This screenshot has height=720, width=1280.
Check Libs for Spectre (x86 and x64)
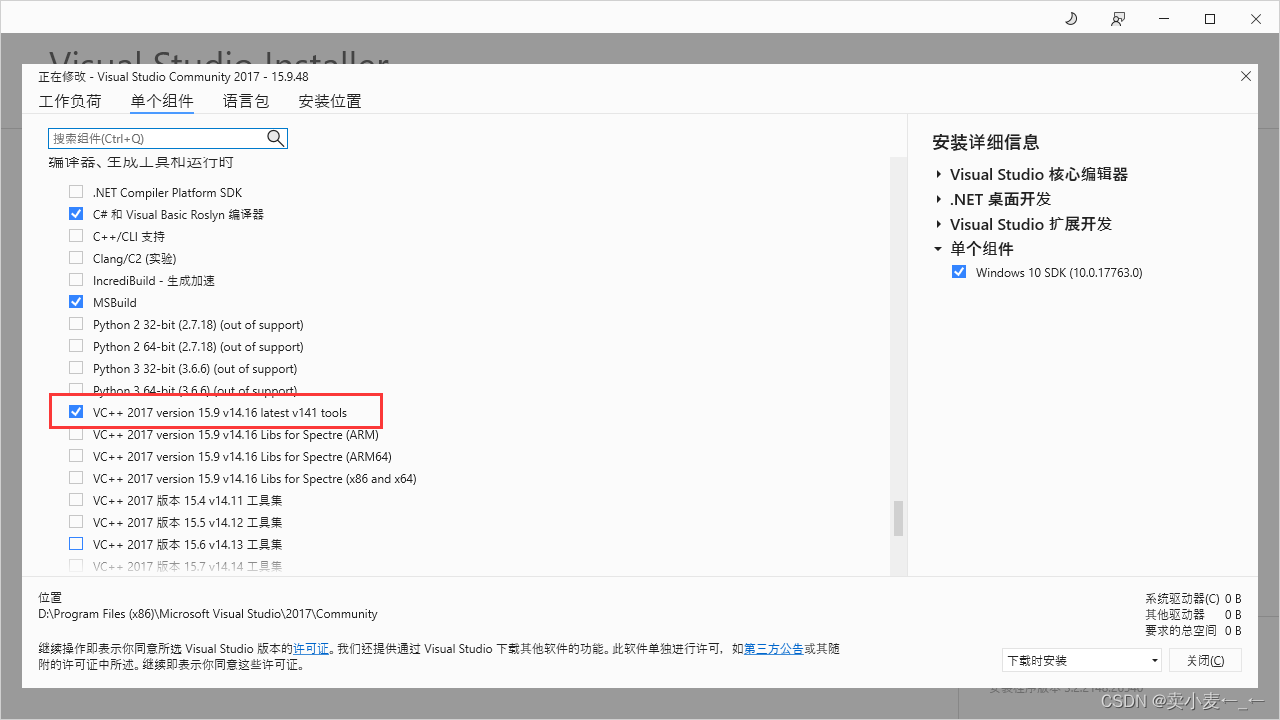[x=76, y=478]
